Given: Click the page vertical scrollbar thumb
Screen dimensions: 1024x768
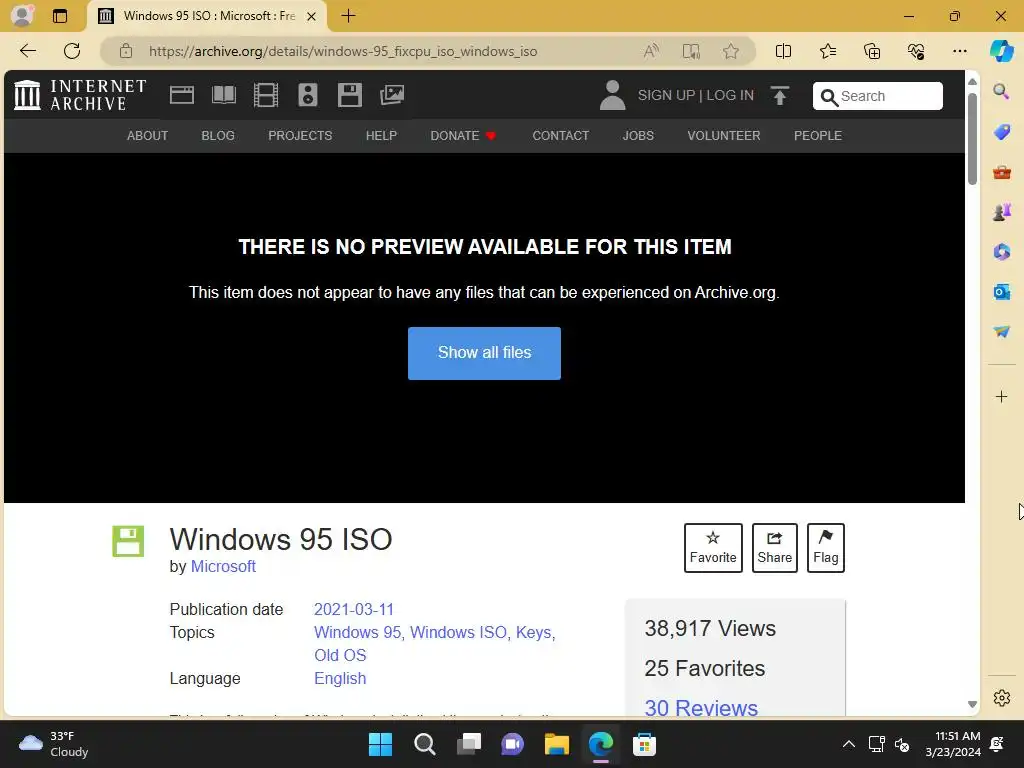Looking at the screenshot, I should 972,138.
